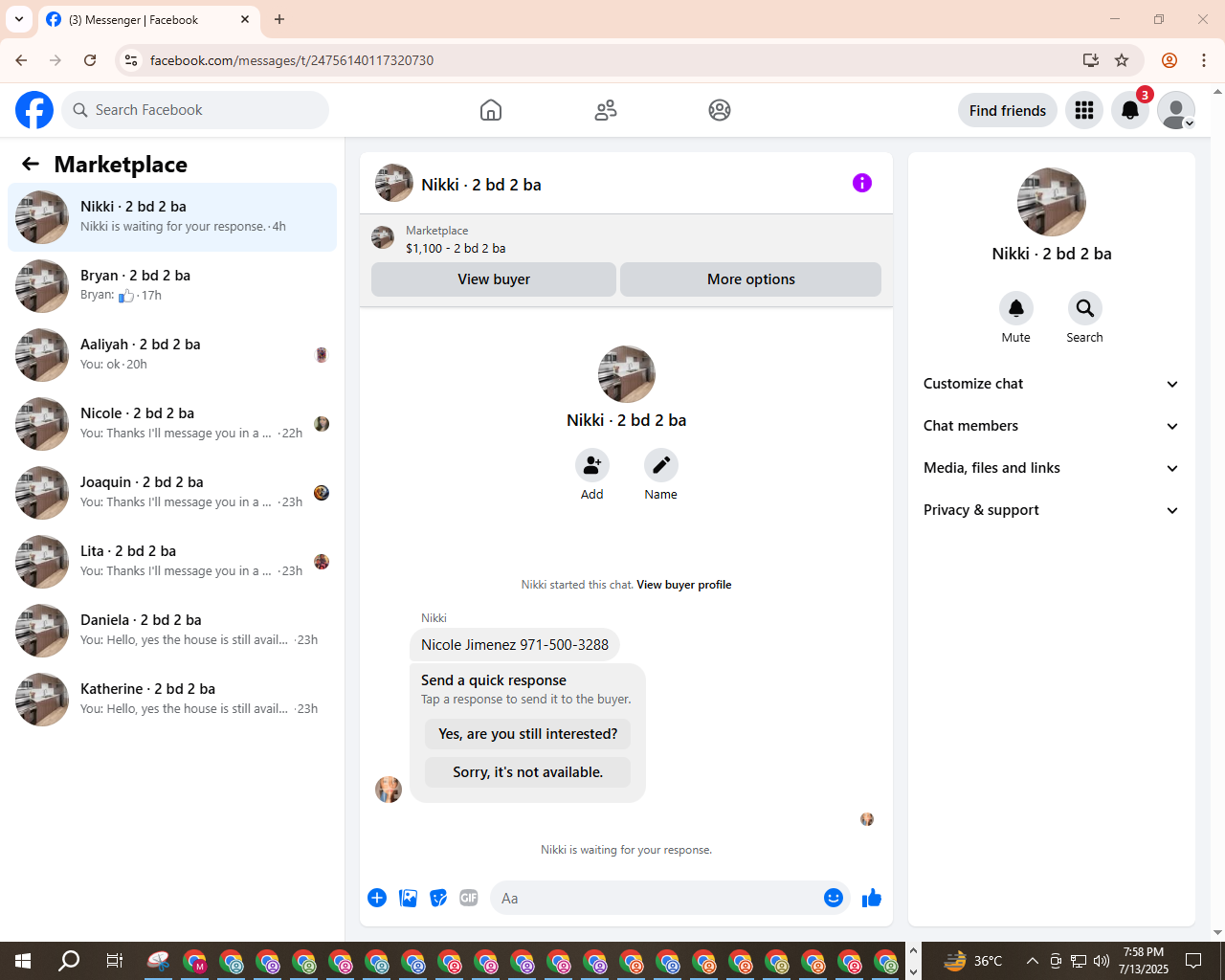
Task: Send a thumbs-up like
Action: point(872,898)
